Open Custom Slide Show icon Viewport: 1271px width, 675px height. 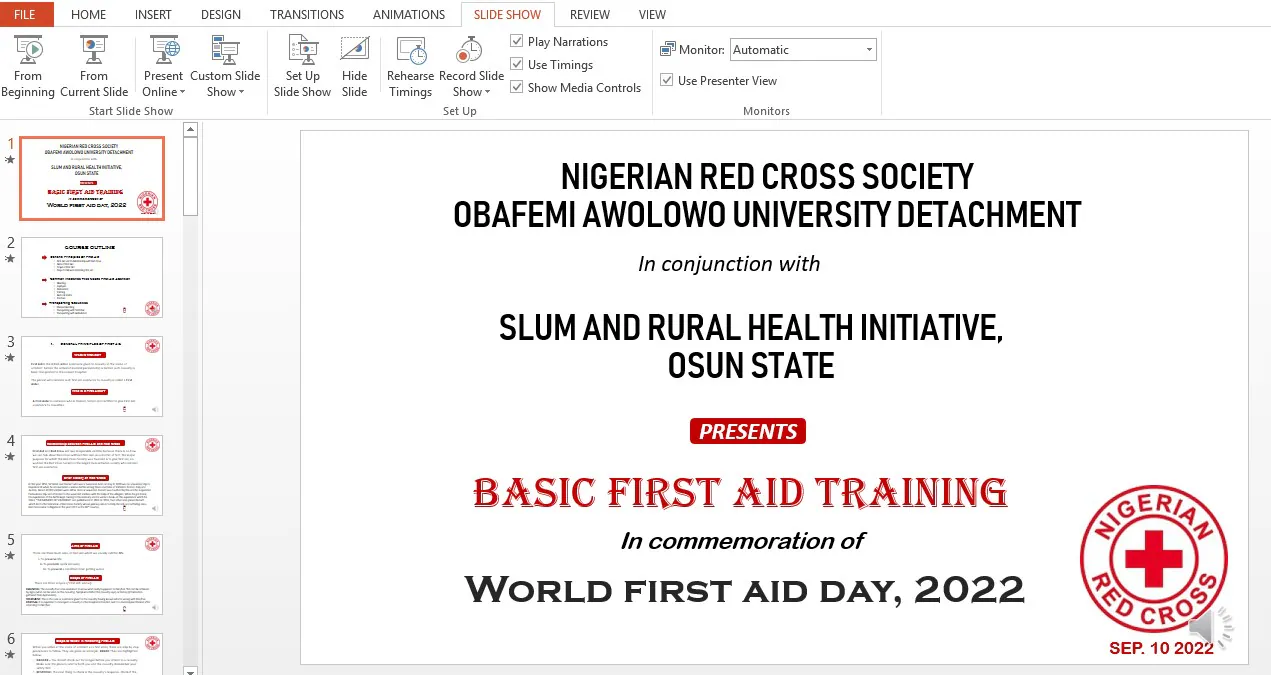pyautogui.click(x=225, y=50)
